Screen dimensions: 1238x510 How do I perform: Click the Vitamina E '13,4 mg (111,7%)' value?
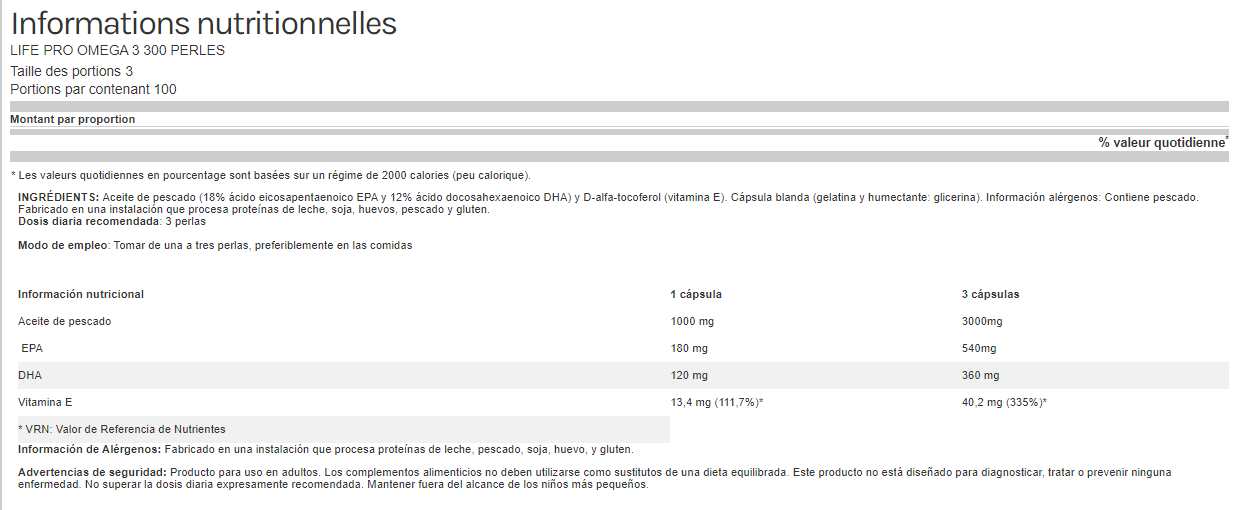717,402
